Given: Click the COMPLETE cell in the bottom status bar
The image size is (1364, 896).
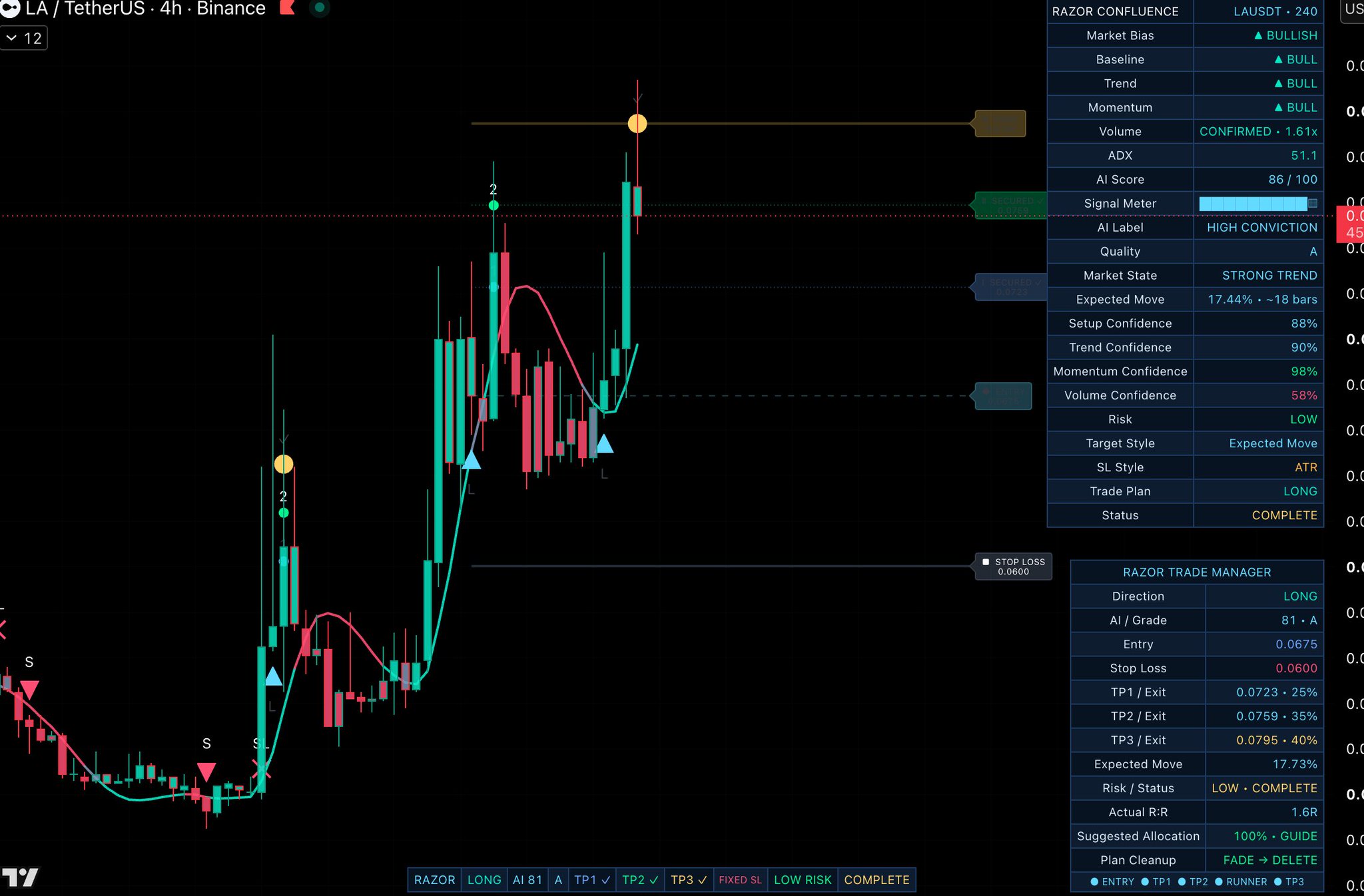Looking at the screenshot, I should click(x=876, y=880).
